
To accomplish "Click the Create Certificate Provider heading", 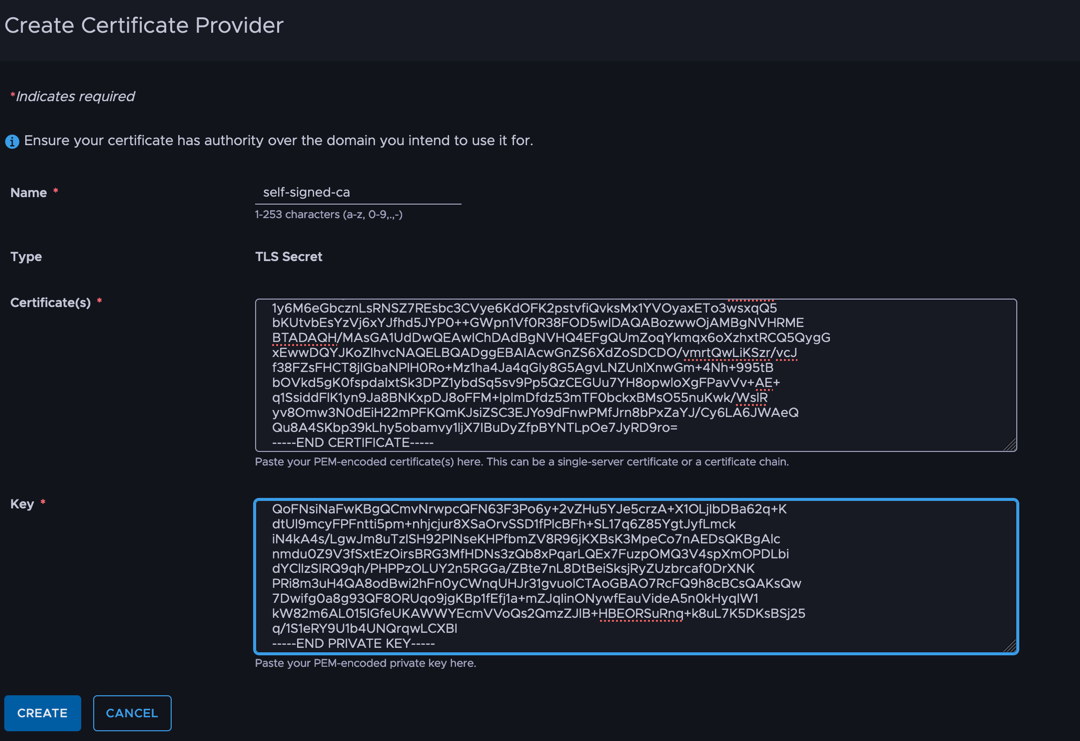I will tap(144, 25).
